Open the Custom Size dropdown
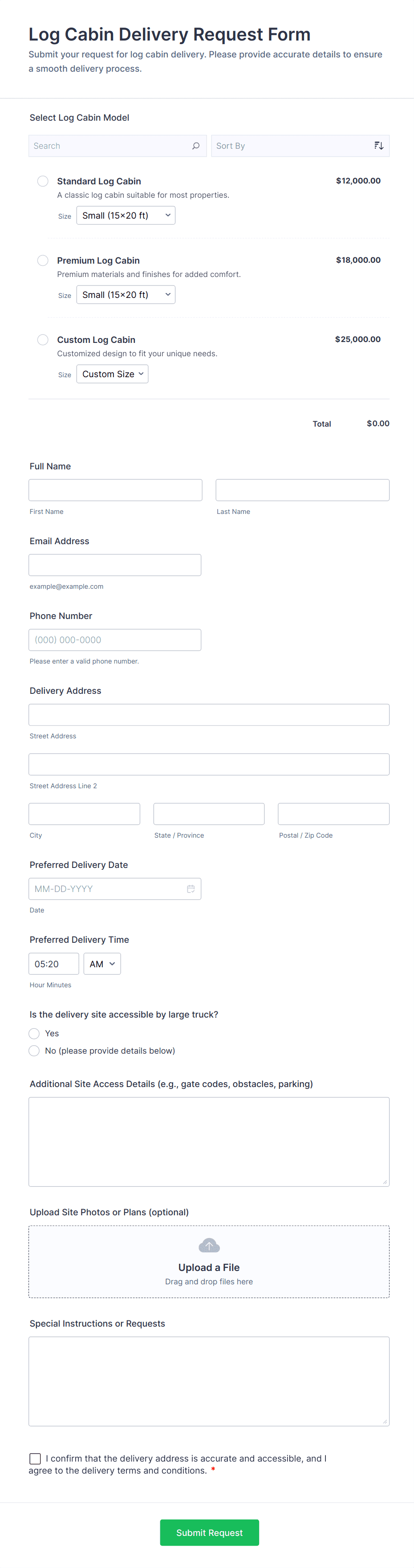Image resolution: width=414 pixels, height=1568 pixels. tap(112, 374)
